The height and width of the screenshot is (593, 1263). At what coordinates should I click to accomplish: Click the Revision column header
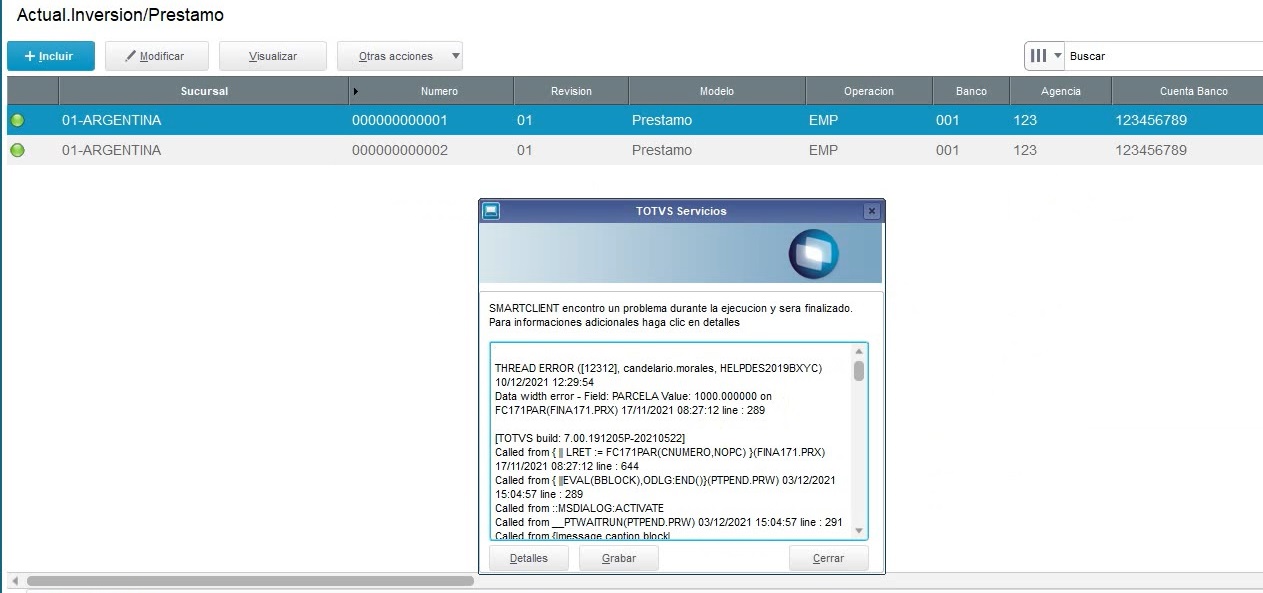click(571, 91)
